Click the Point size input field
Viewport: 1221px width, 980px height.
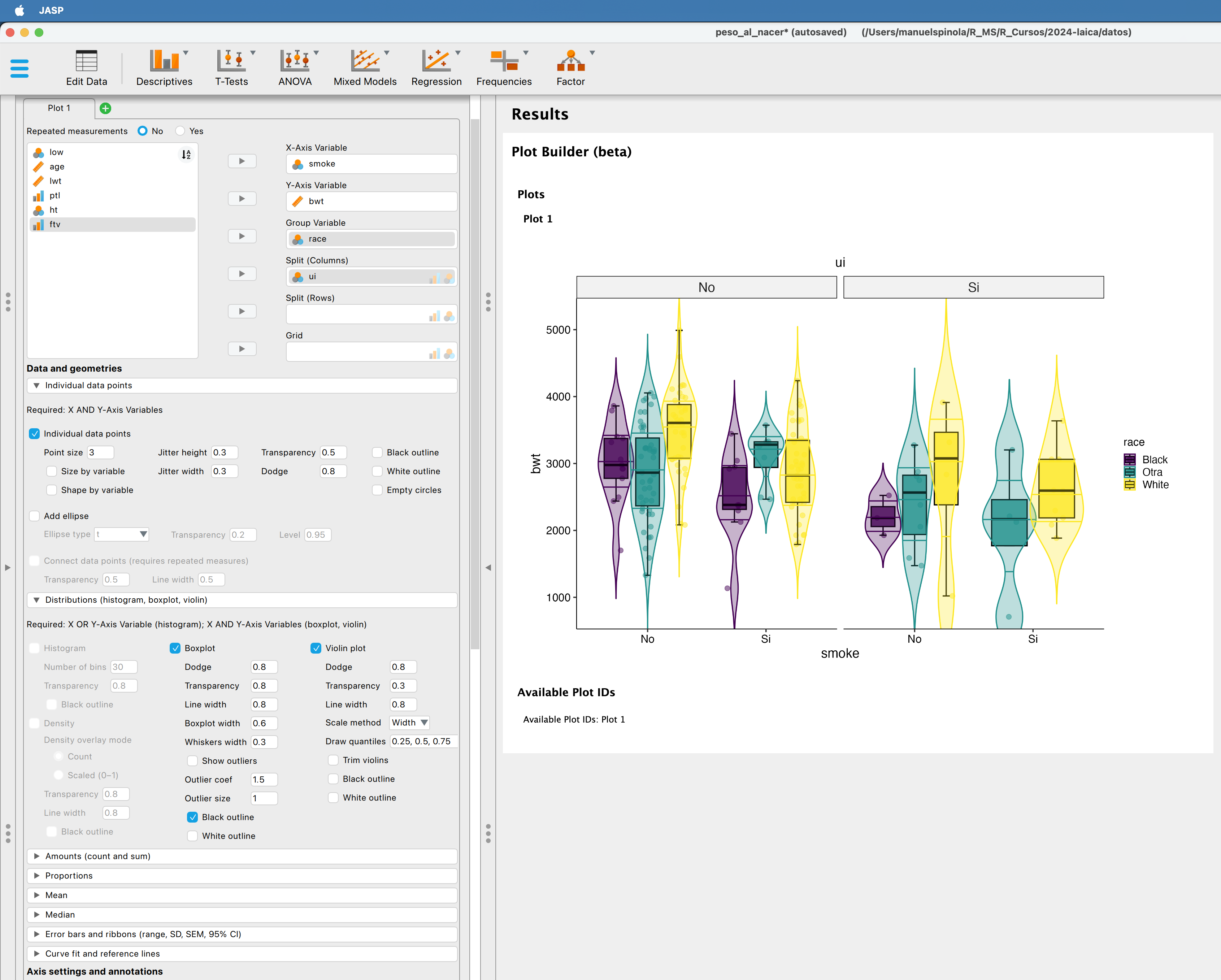100,452
